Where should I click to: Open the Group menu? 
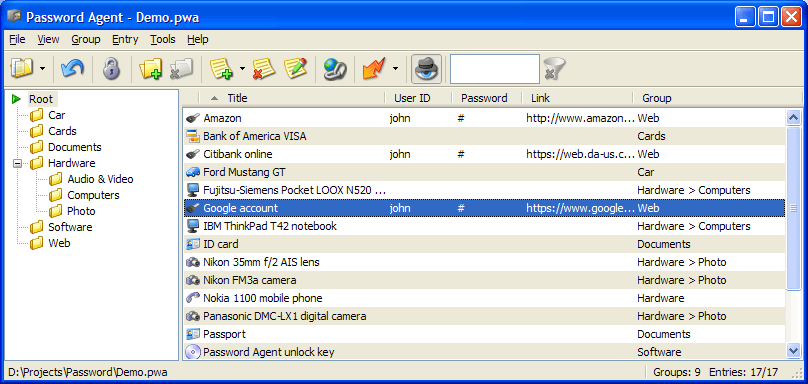click(x=86, y=39)
